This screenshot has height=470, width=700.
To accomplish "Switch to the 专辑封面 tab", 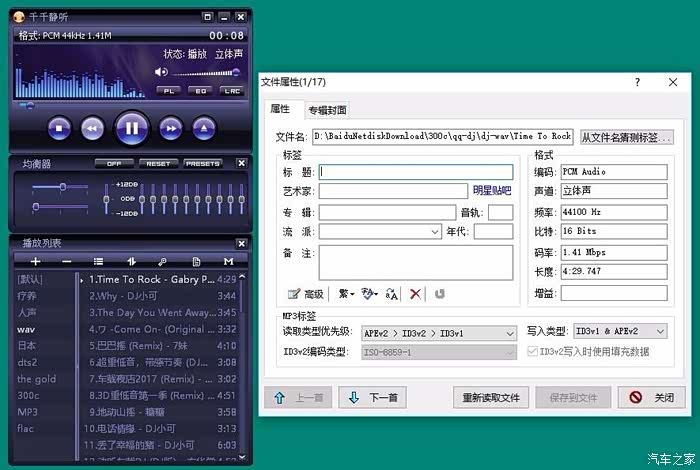I will [327, 110].
